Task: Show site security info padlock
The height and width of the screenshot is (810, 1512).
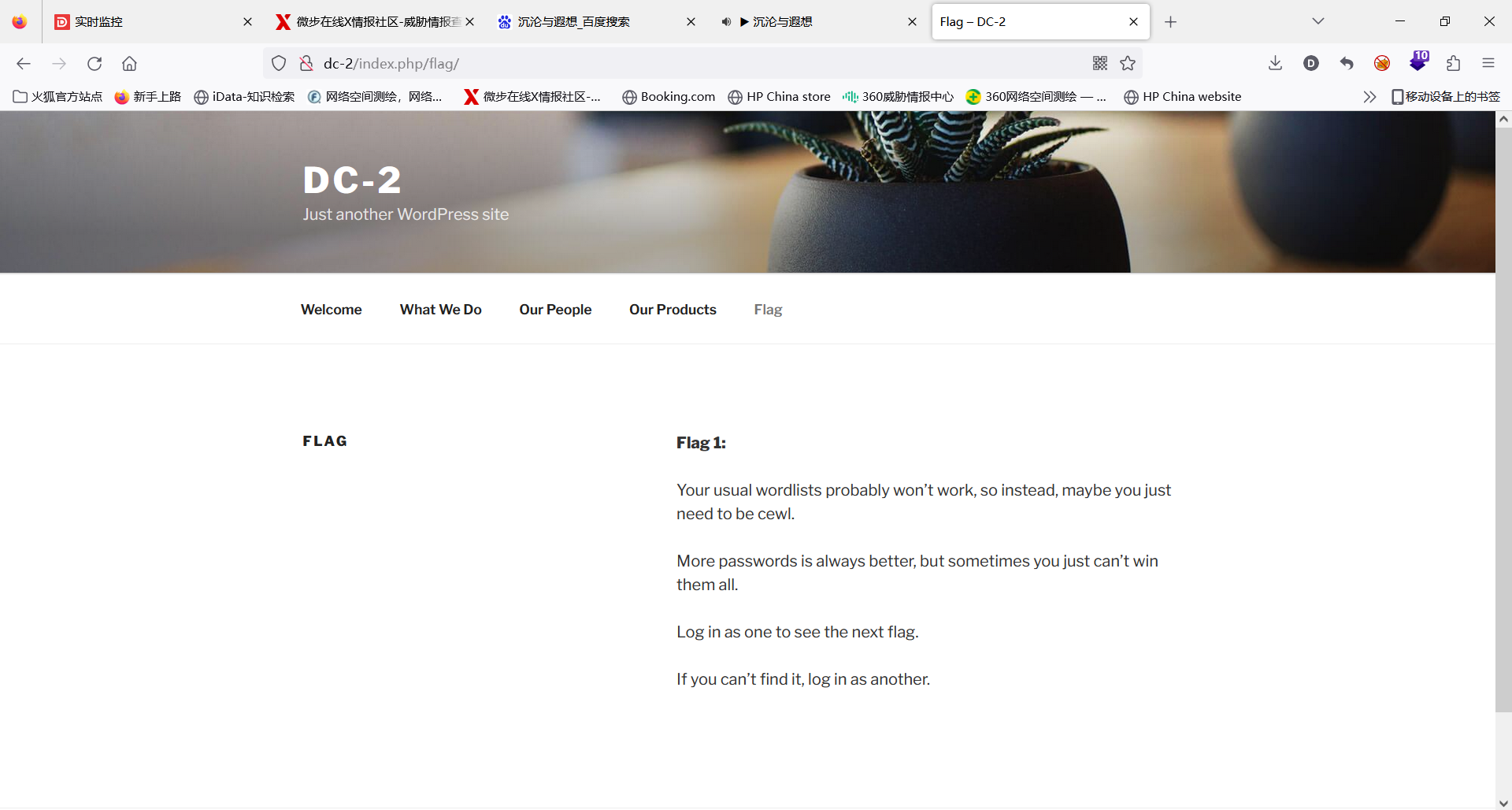Action: [x=306, y=64]
